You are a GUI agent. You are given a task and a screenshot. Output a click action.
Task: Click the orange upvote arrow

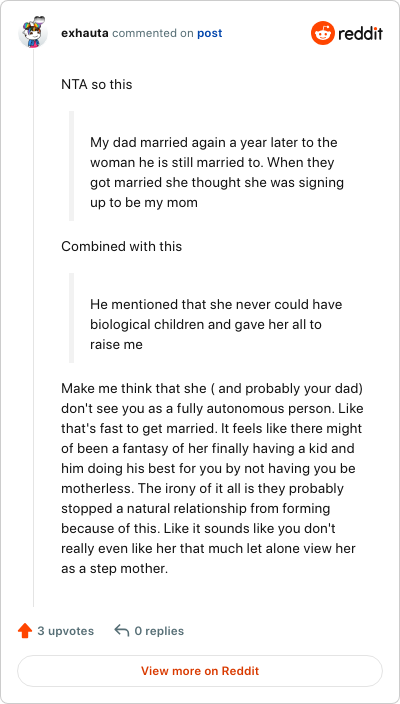tap(25, 631)
